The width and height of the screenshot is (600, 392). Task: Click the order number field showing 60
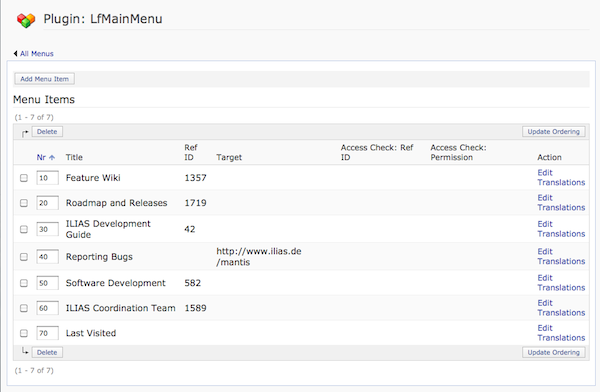pos(47,308)
